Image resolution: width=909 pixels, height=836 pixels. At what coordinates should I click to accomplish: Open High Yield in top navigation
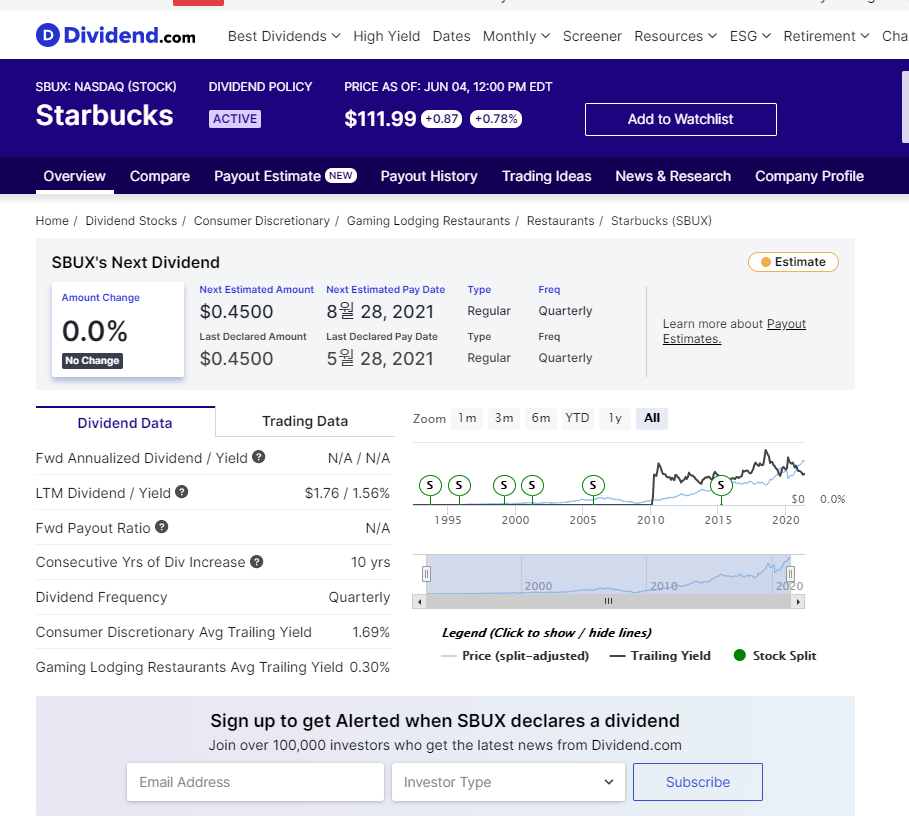tap(387, 36)
